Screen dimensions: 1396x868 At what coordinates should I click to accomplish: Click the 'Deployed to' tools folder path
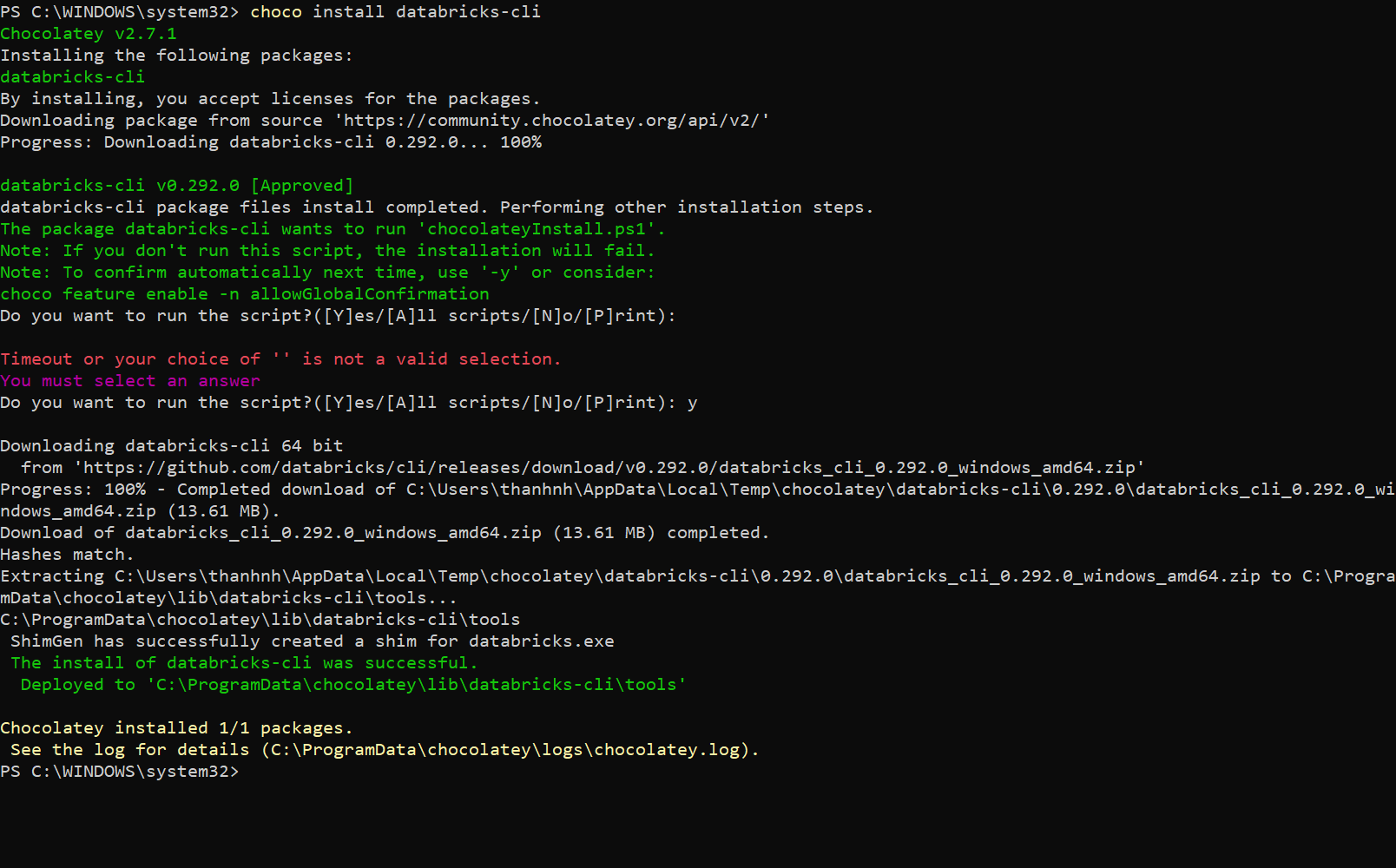pyautogui.click(x=416, y=685)
